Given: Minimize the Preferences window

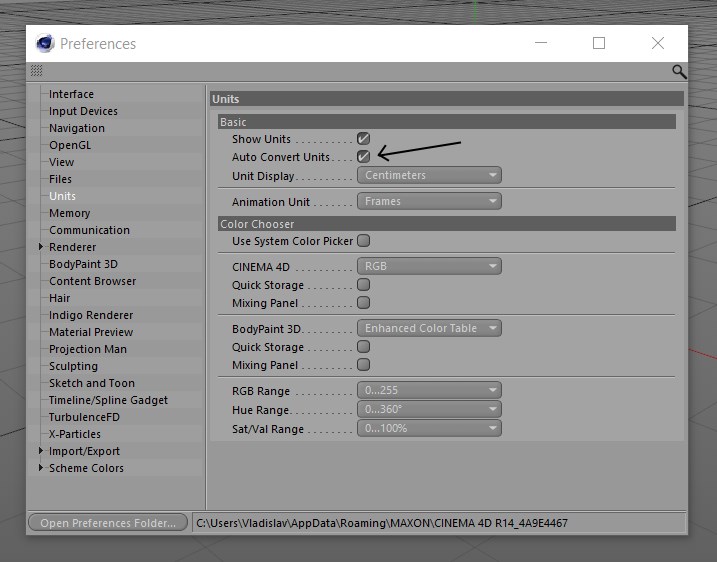Looking at the screenshot, I should (x=541, y=43).
